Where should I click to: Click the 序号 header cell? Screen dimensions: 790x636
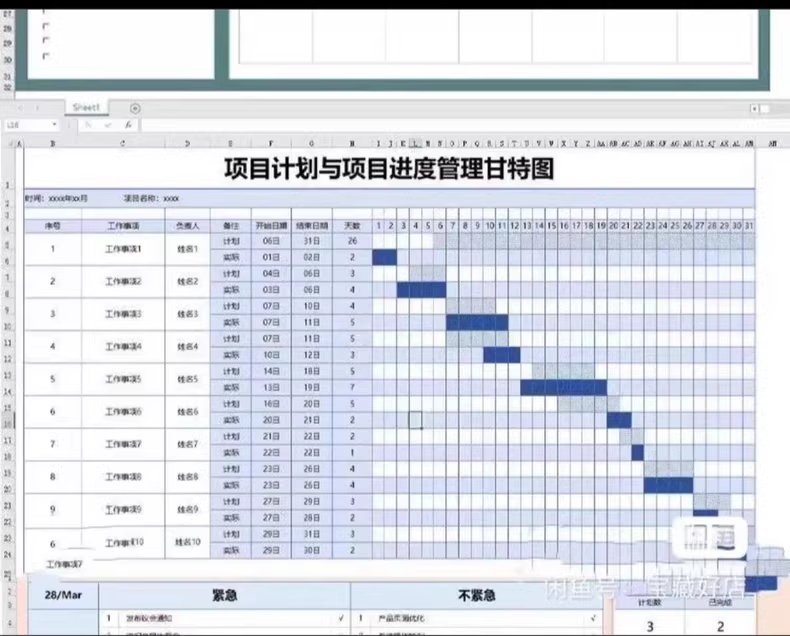pyautogui.click(x=53, y=226)
